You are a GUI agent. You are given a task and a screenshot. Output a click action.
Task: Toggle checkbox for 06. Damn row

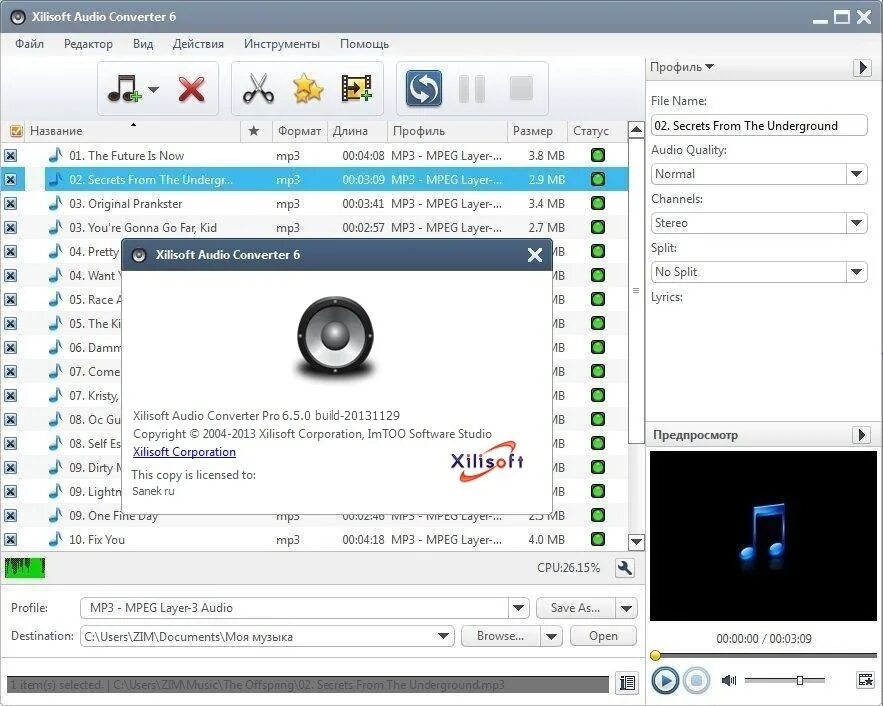[11, 348]
